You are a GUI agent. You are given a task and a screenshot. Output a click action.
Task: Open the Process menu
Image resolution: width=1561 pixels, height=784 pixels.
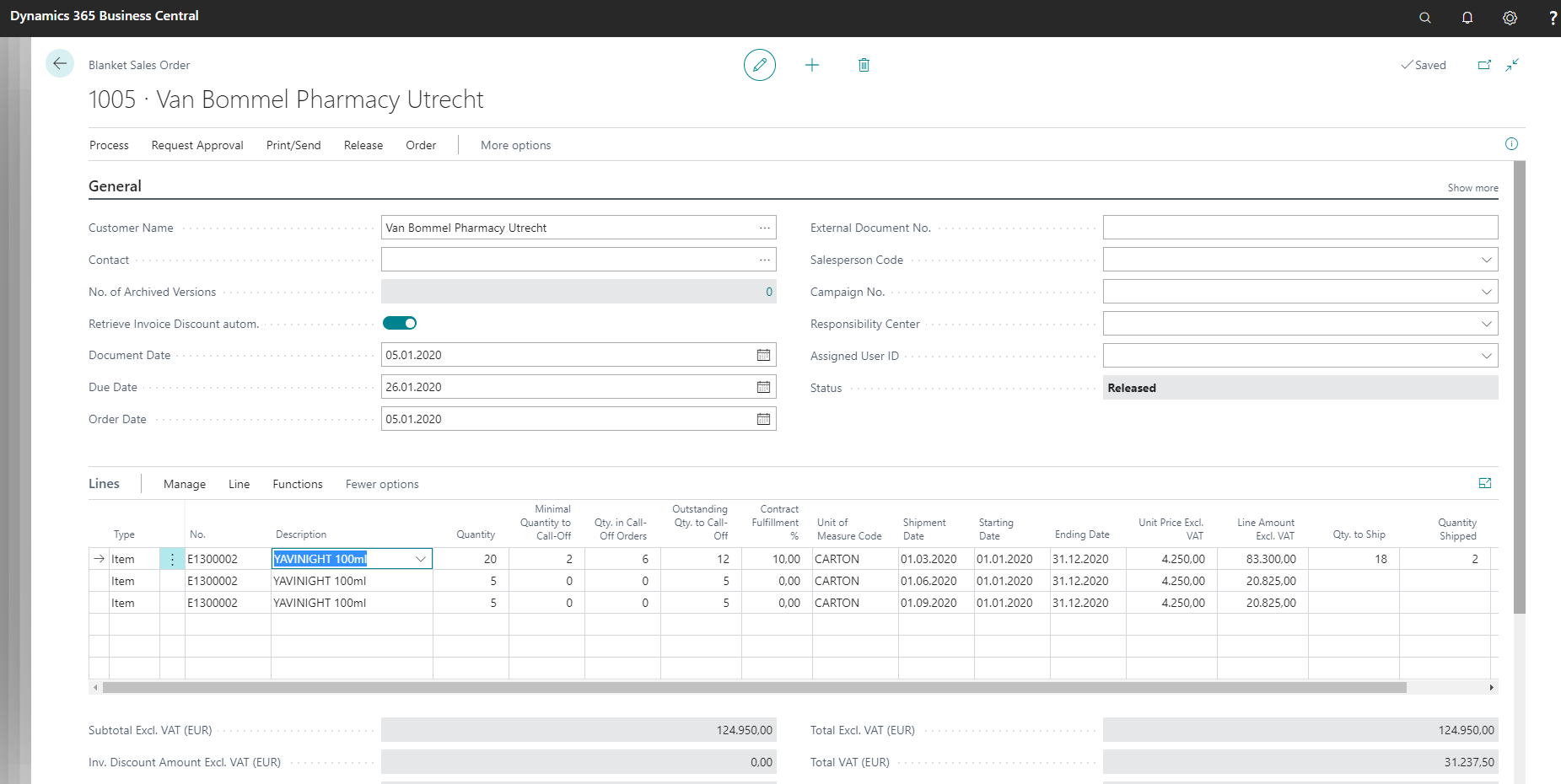pyautogui.click(x=109, y=145)
